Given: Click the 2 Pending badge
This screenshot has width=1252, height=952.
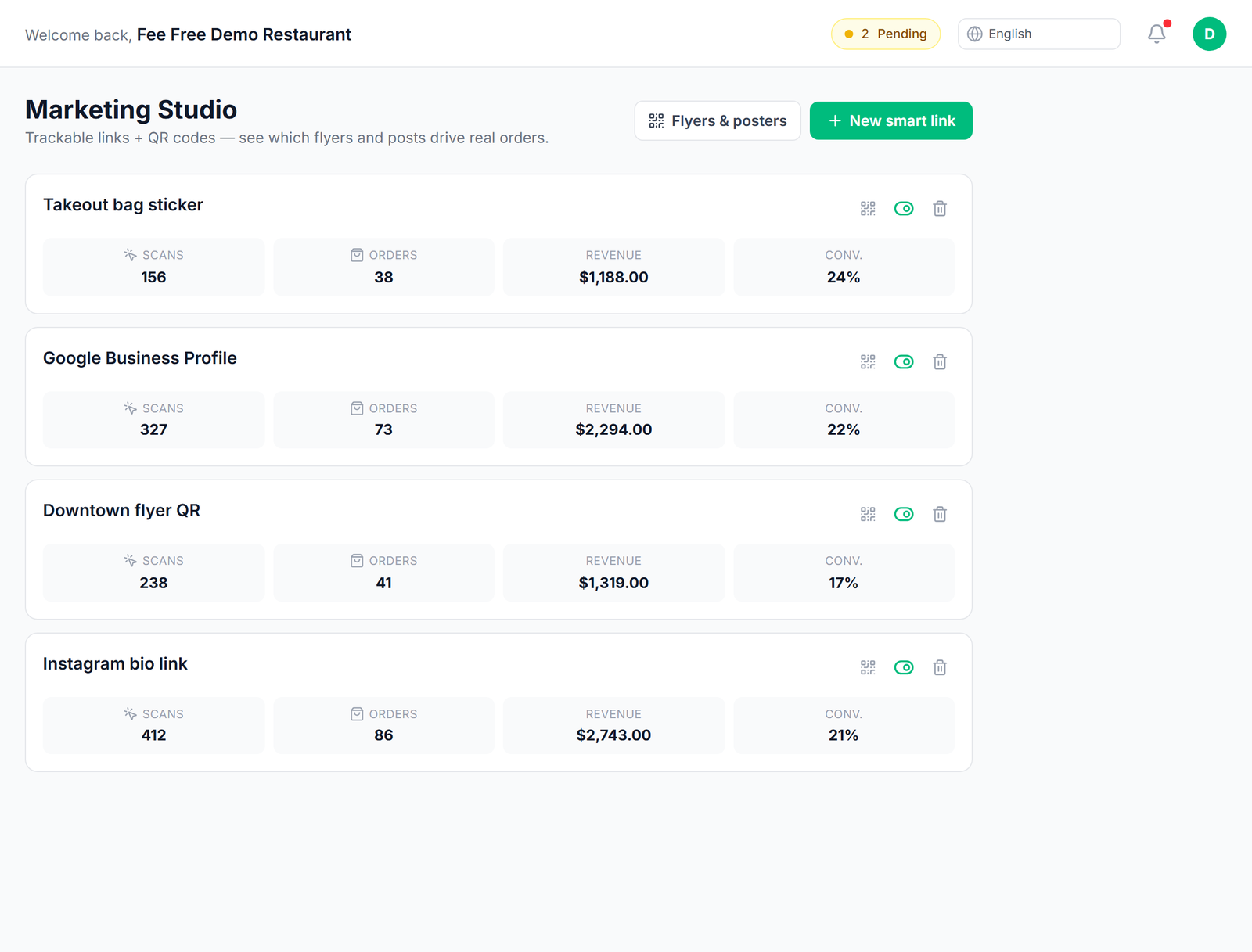Looking at the screenshot, I should click(x=886, y=34).
